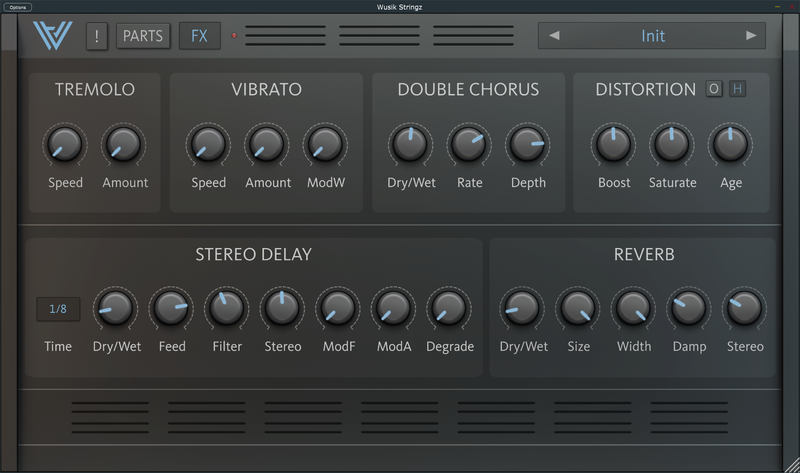800x473 pixels.
Task: Click the Stereo Delay ModF knob
Action: (338, 308)
